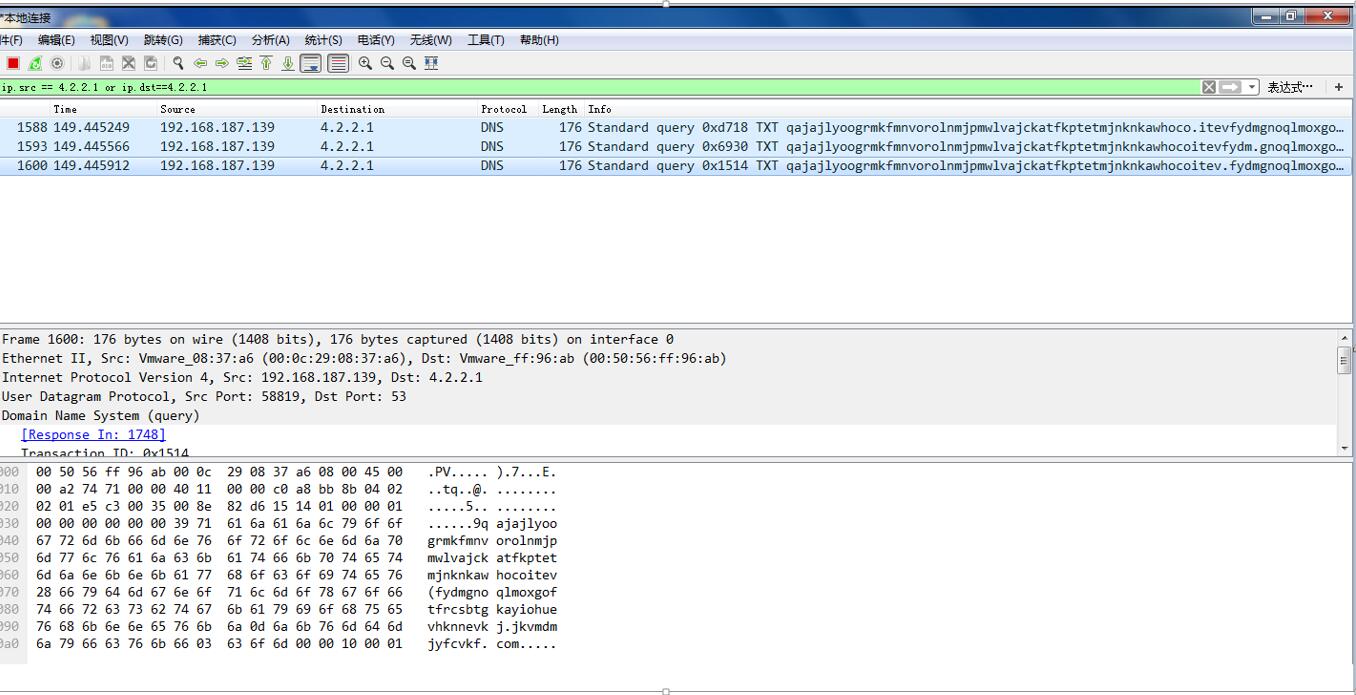Open the 分析(A) menu
The width and height of the screenshot is (1356, 695).
270,40
